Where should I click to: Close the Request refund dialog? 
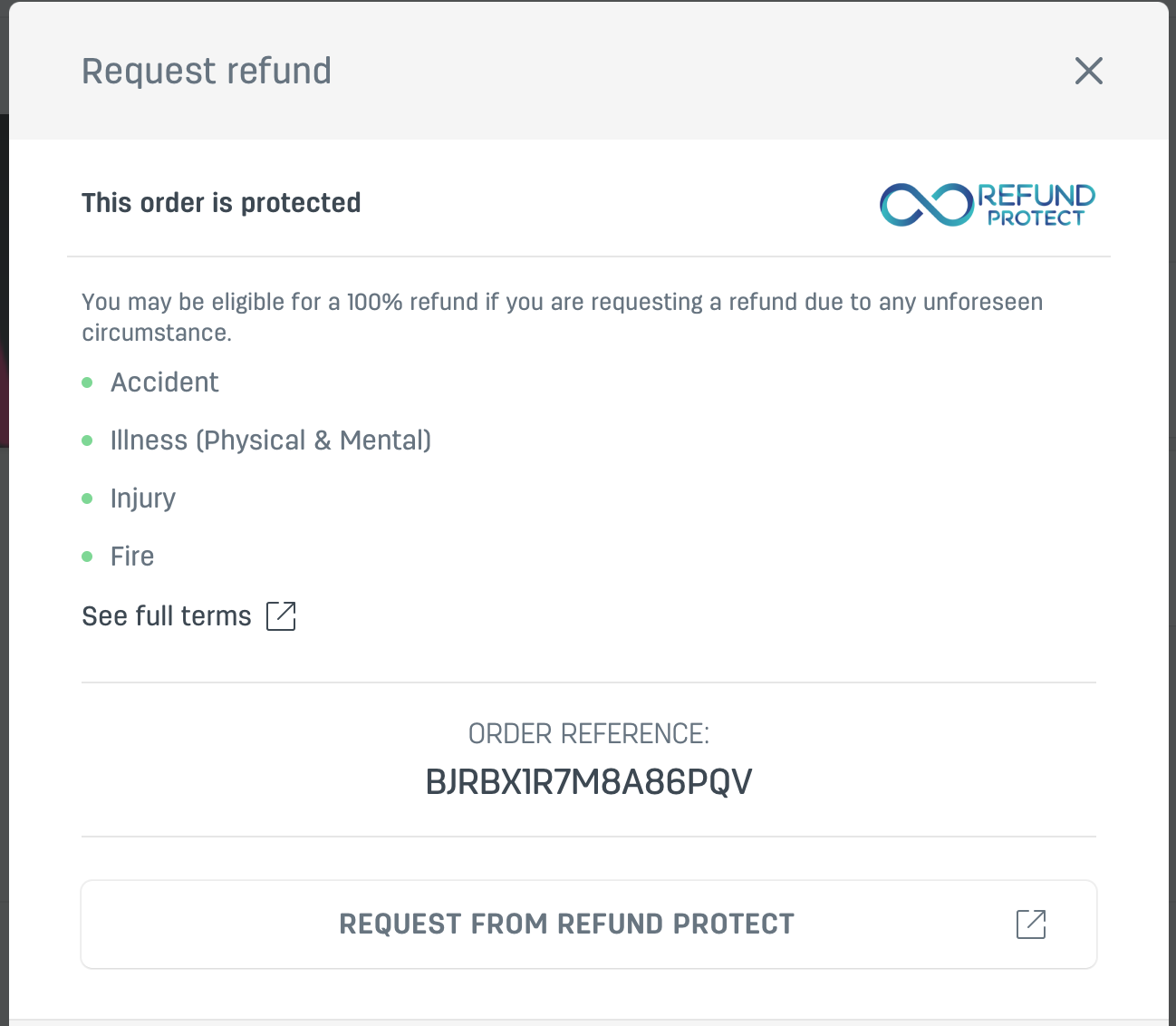tap(1088, 71)
